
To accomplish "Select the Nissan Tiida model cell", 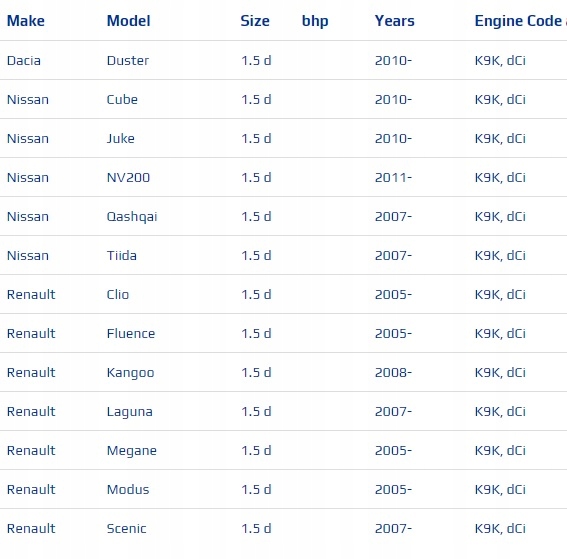I will [122, 256].
